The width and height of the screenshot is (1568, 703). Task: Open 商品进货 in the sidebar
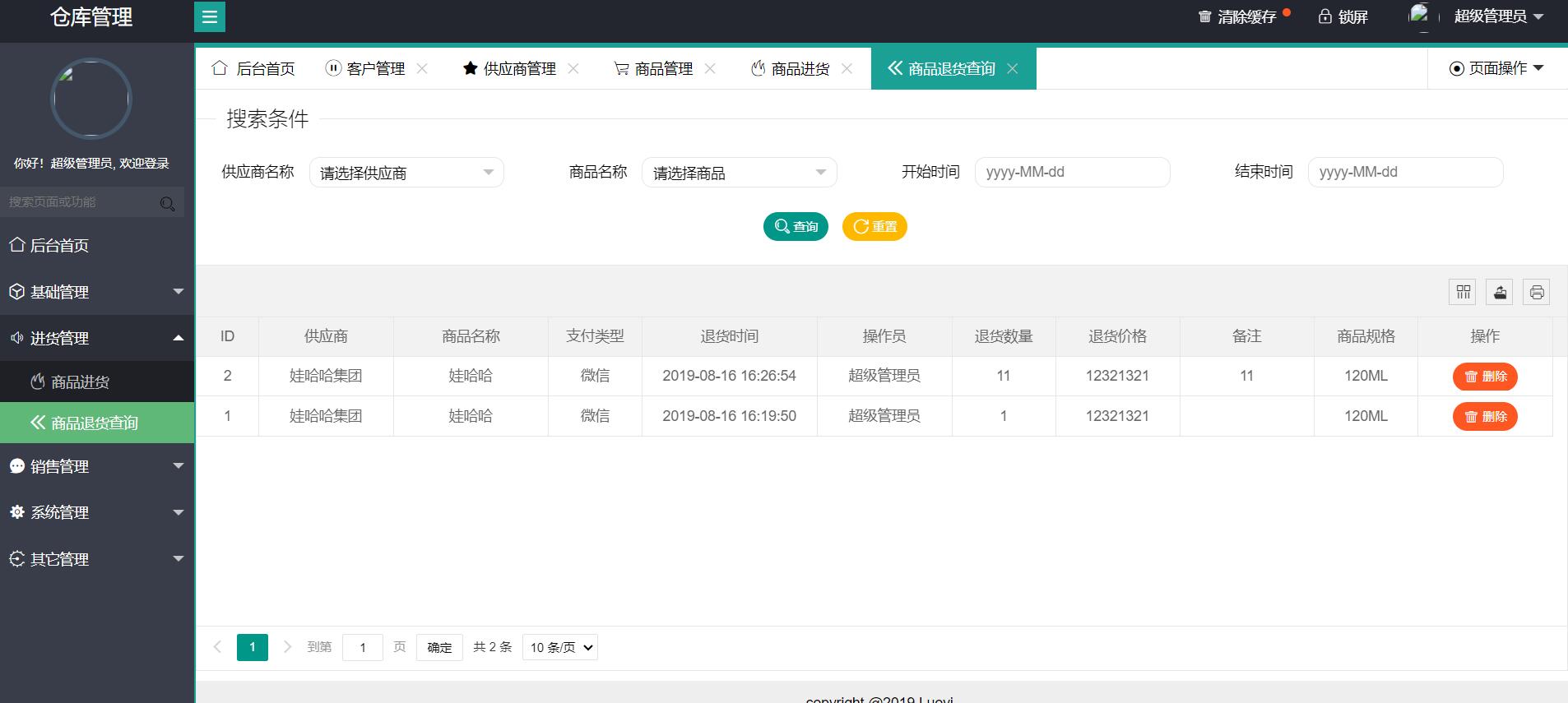[x=97, y=382]
